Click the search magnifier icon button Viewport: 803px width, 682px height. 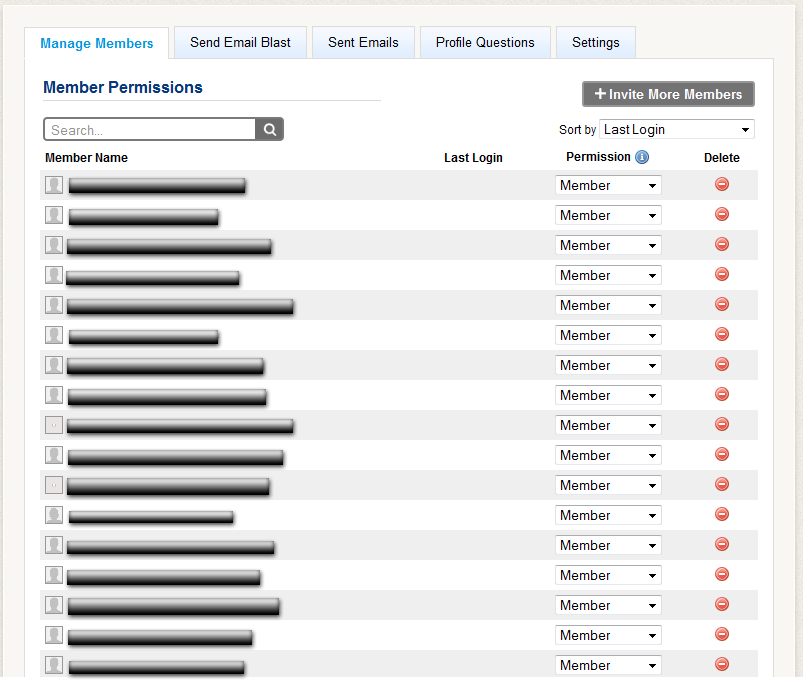(x=270, y=130)
